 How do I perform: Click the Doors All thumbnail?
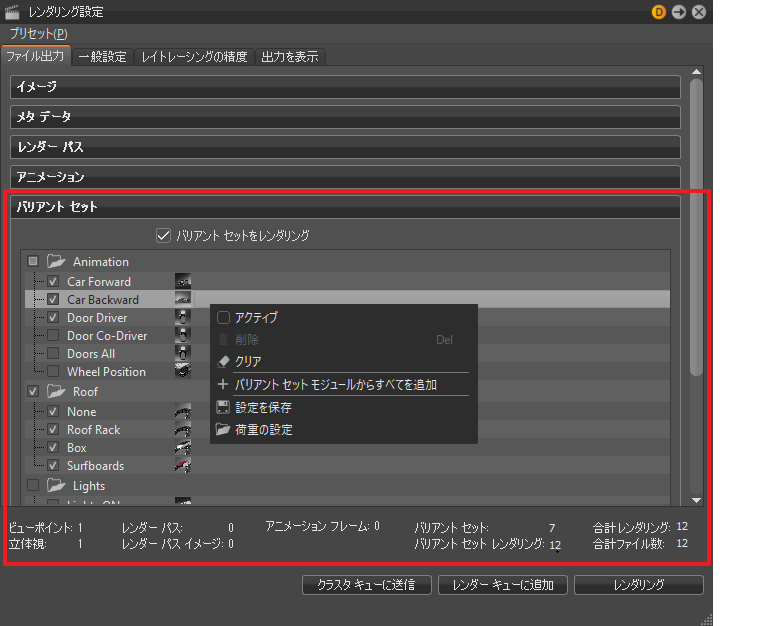coord(183,354)
